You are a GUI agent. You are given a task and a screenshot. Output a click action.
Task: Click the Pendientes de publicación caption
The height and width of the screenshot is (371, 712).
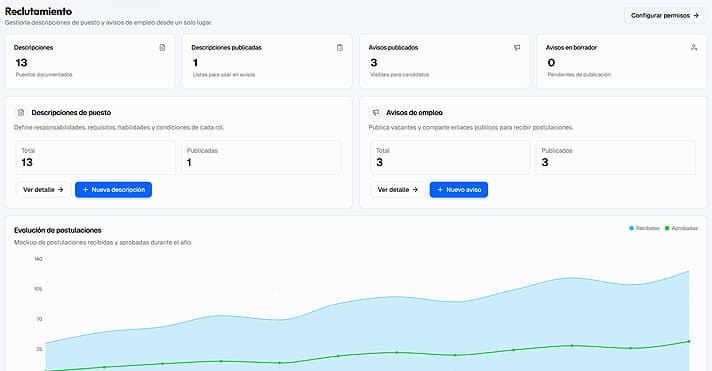(579, 74)
